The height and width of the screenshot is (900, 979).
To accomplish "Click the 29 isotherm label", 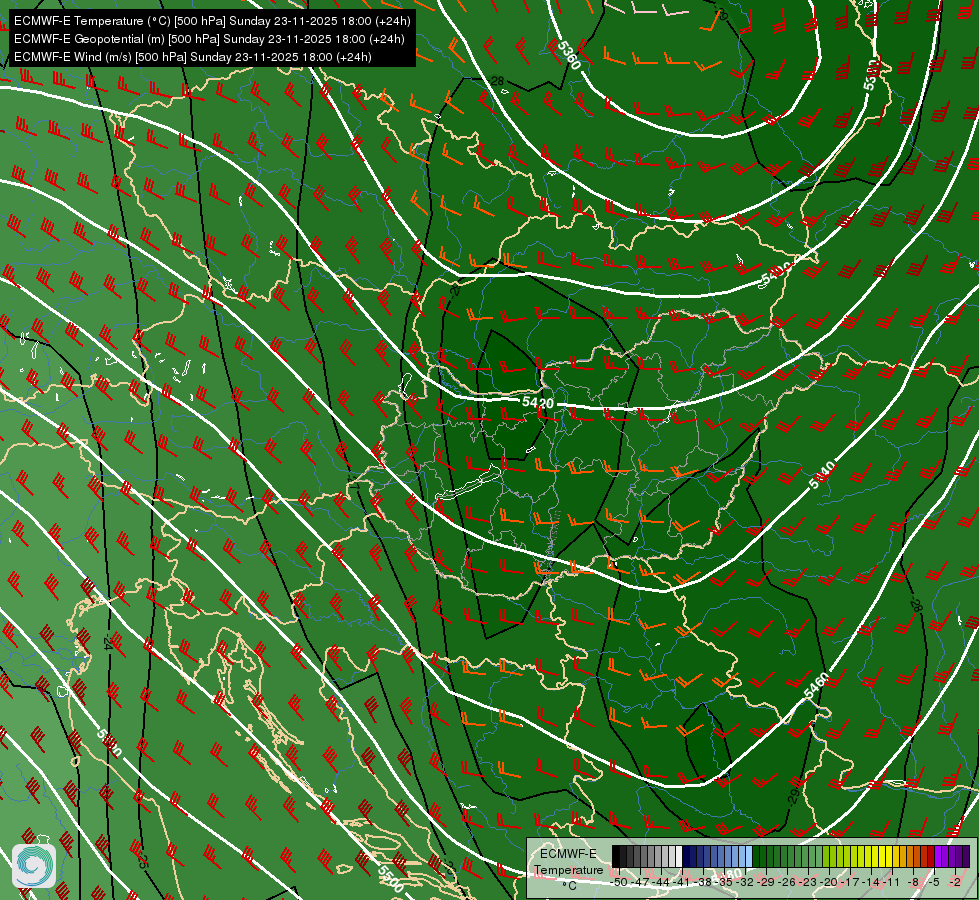I will click(x=794, y=796).
